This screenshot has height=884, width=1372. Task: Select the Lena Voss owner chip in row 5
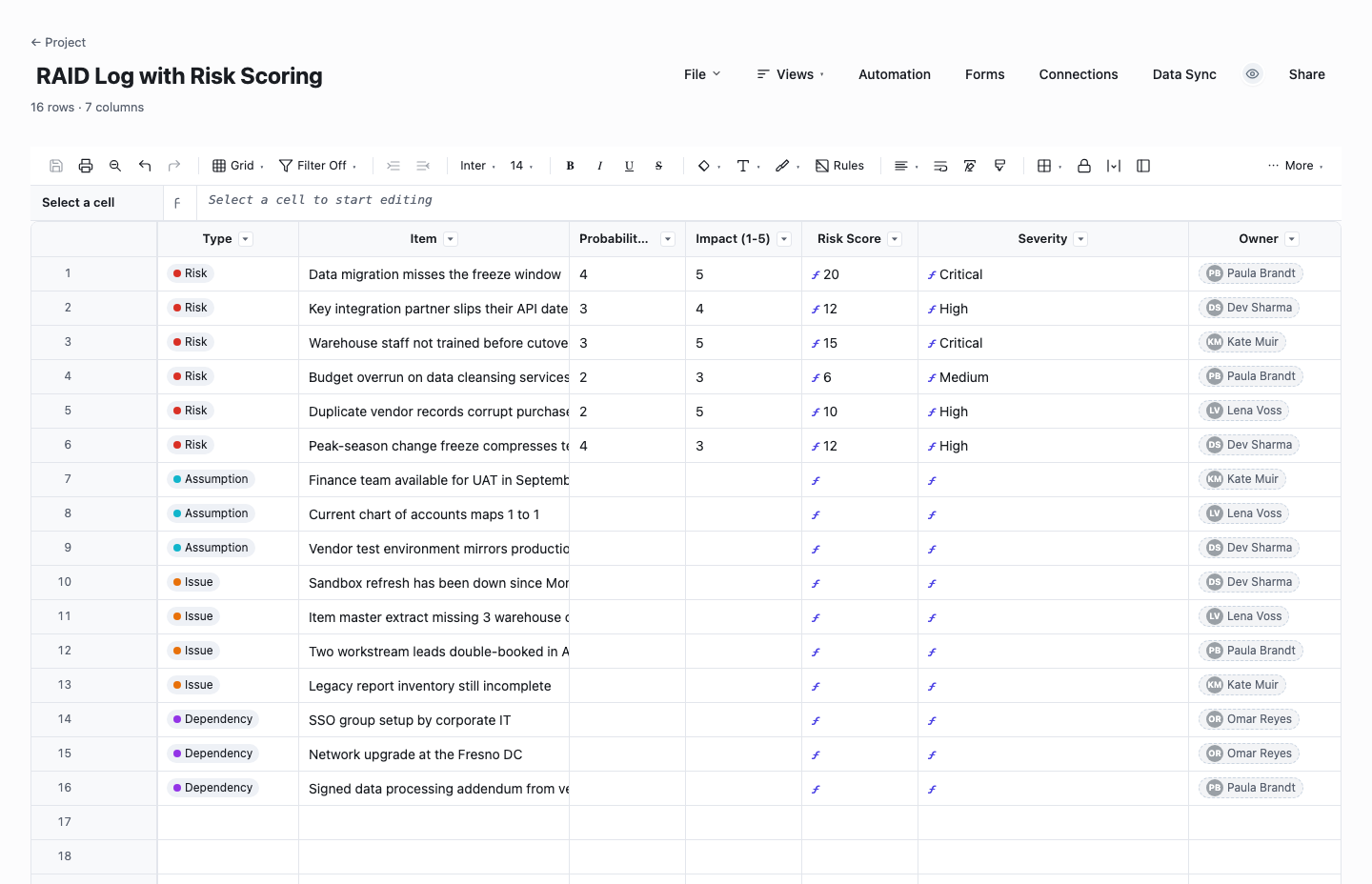click(x=1244, y=411)
